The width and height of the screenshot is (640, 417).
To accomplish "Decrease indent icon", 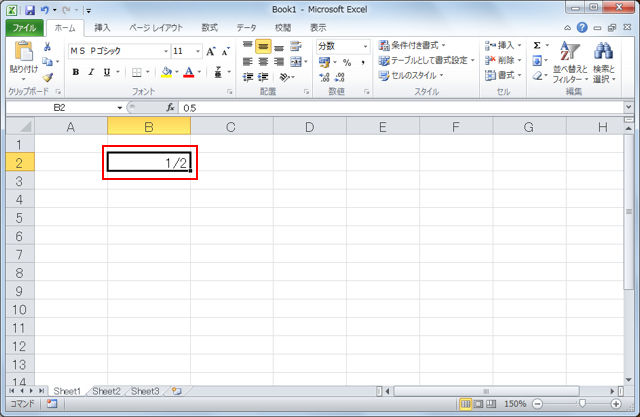I will tap(247, 77).
